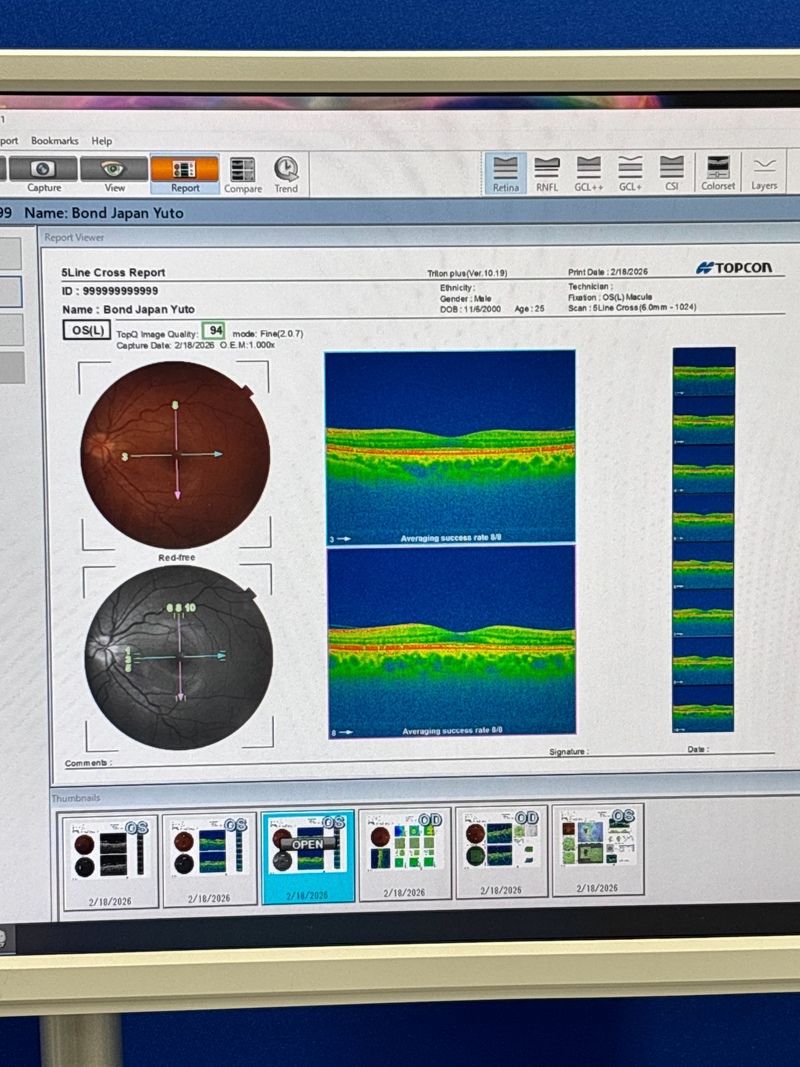Open the Capture mode
Screen dimensions: 800x1067
pos(43,174)
